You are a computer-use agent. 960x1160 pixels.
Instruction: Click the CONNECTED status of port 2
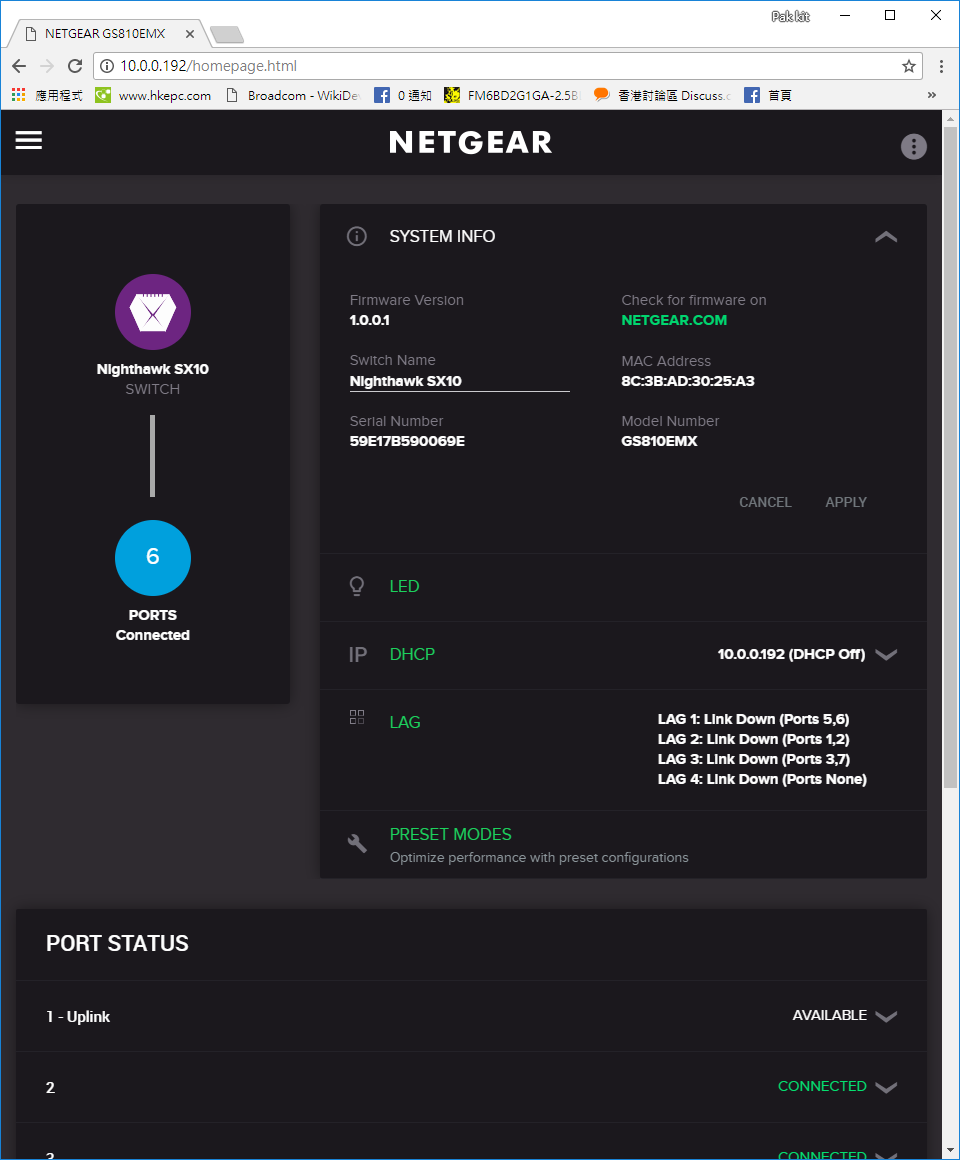tap(822, 1086)
